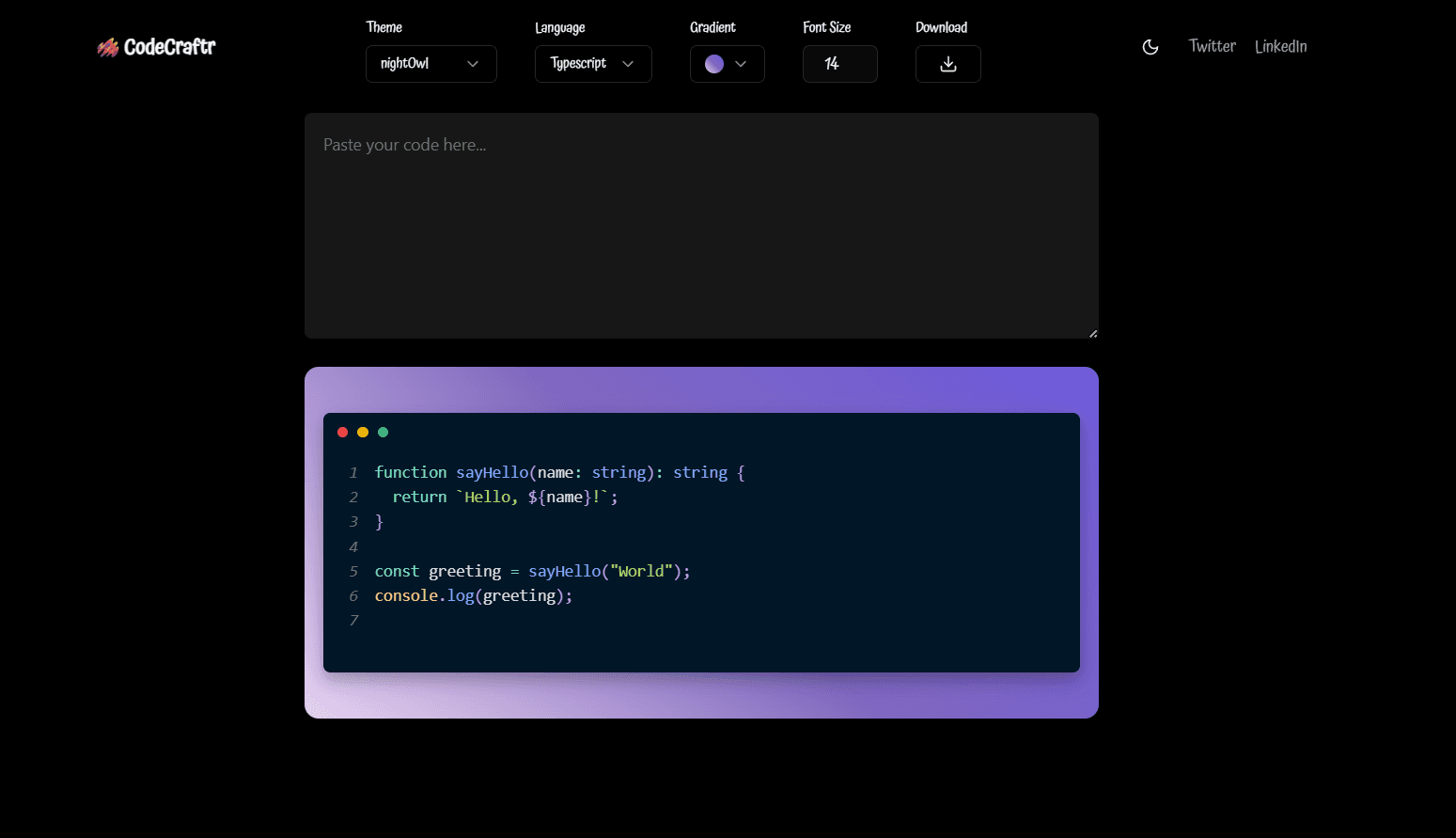The image size is (1456, 838).
Task: Click the textarea resize handle
Action: pyautogui.click(x=1093, y=333)
